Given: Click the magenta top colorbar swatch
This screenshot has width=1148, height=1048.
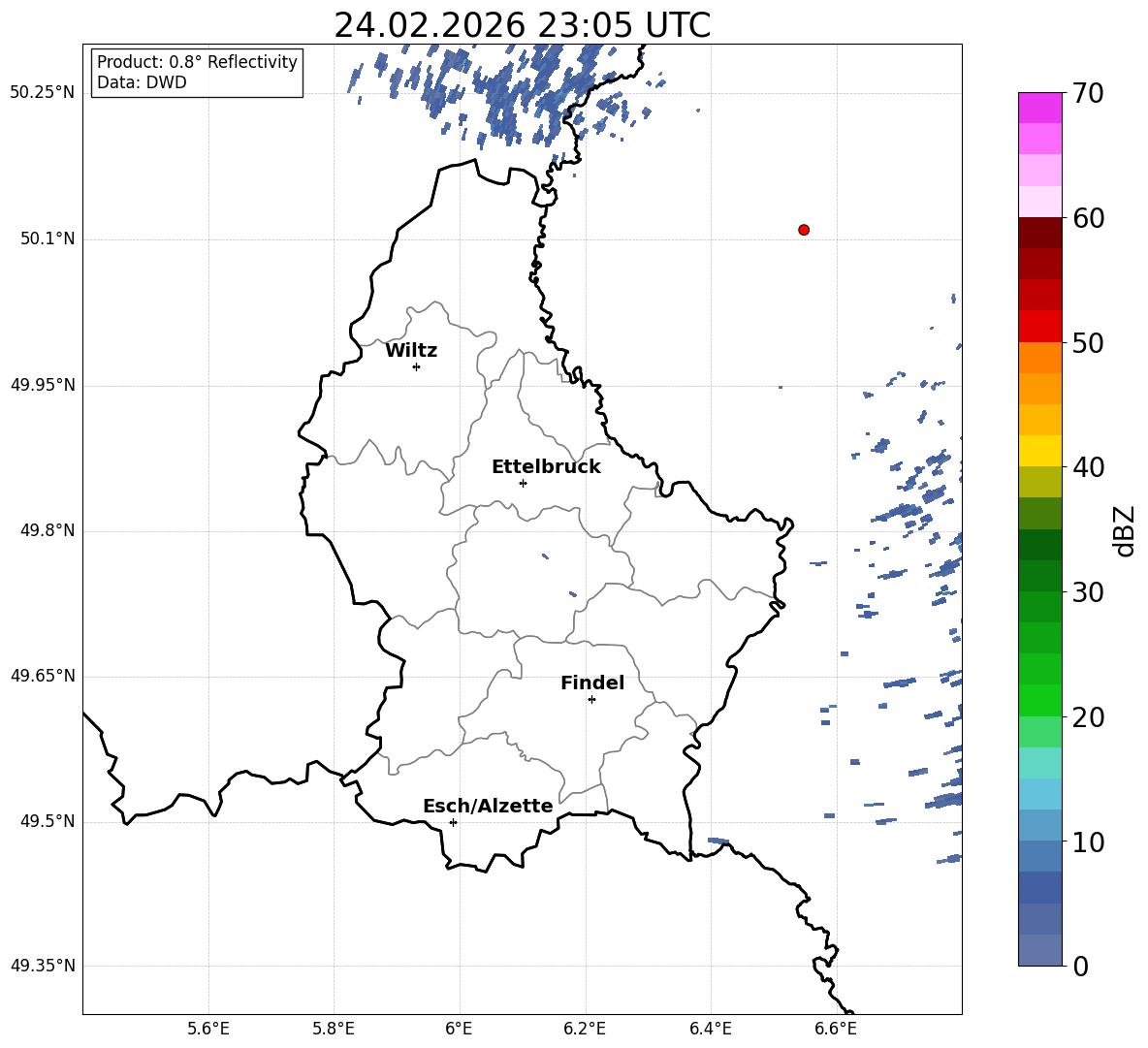Looking at the screenshot, I should click(1039, 108).
